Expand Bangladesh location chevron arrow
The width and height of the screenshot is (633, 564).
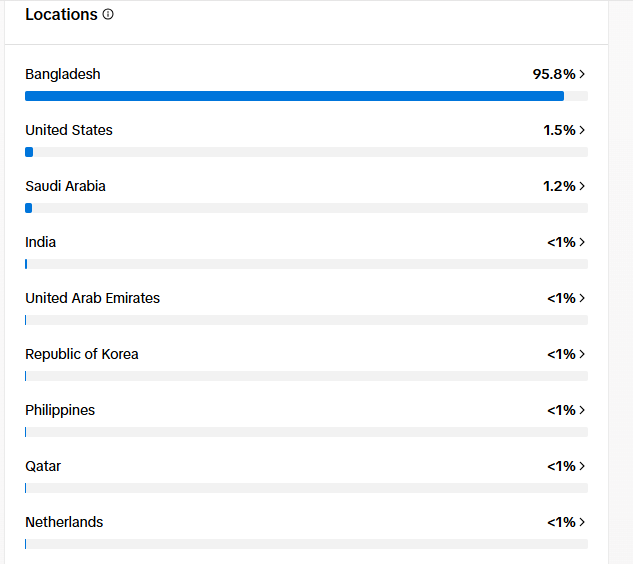582,74
